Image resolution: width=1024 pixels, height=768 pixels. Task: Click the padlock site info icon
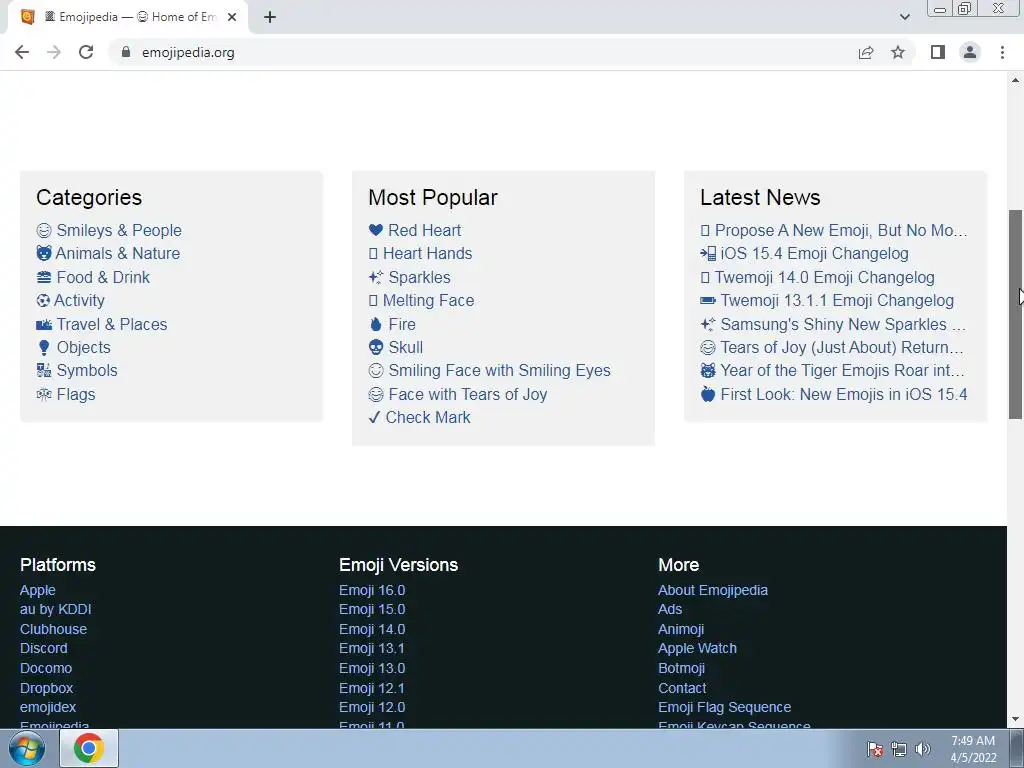(x=126, y=52)
